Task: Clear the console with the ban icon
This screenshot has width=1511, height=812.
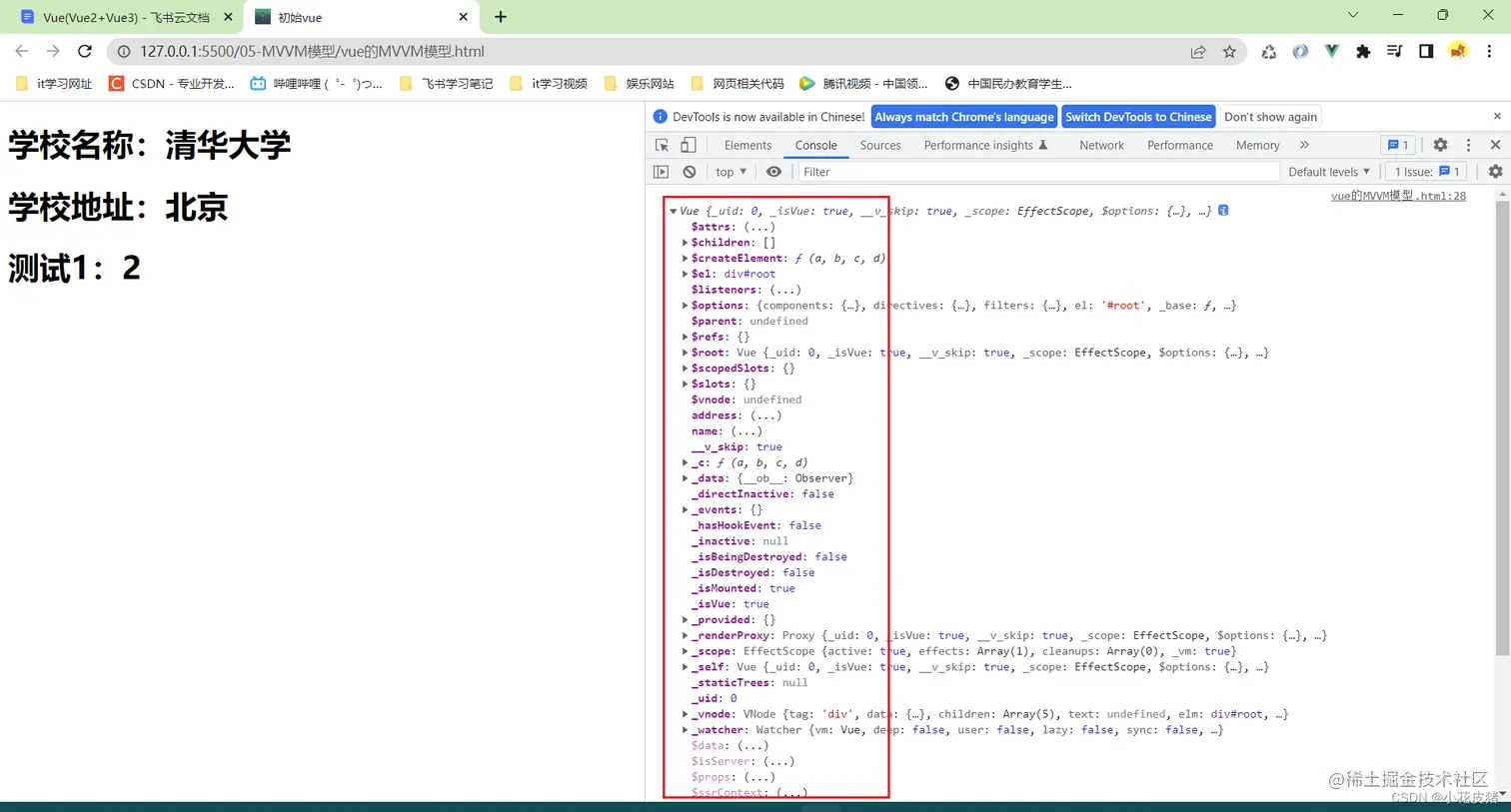Action: click(x=690, y=172)
